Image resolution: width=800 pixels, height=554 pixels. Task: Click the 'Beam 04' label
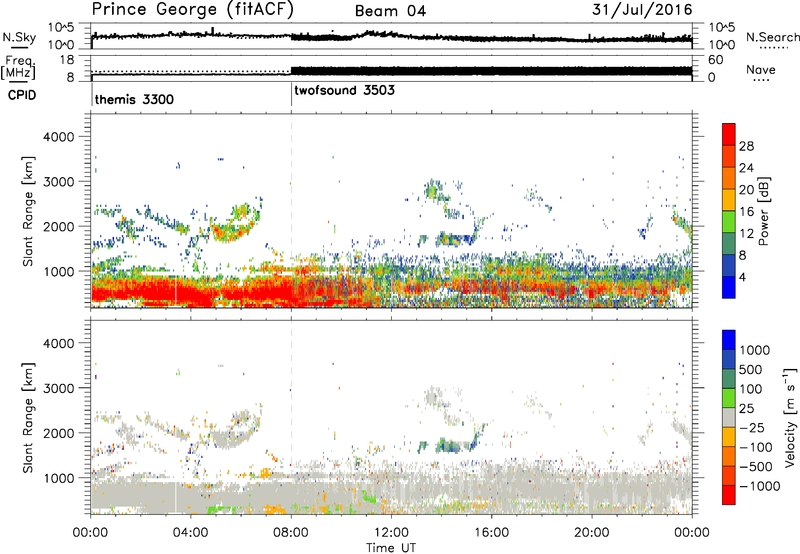click(390, 11)
